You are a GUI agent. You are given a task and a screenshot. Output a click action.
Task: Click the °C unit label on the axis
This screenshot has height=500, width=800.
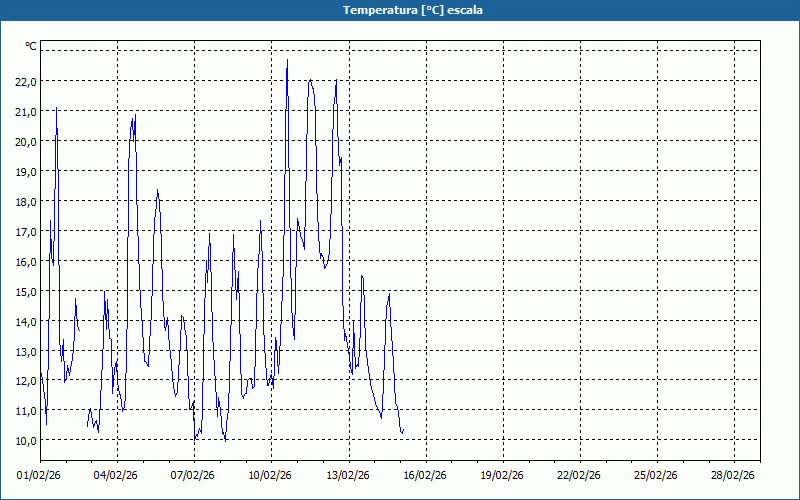(x=31, y=46)
